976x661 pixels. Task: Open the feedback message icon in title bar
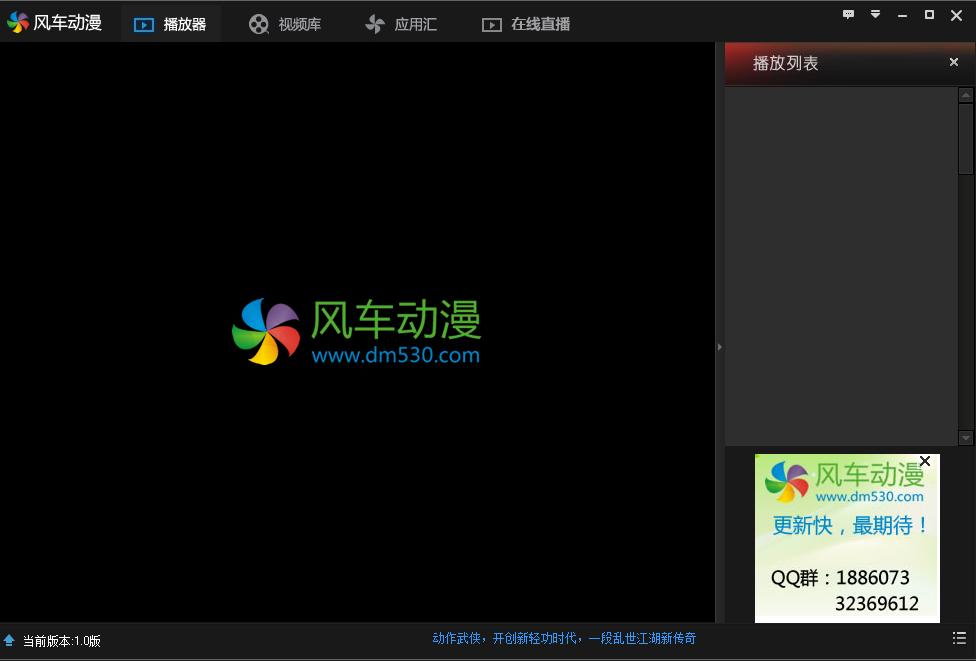[x=848, y=14]
